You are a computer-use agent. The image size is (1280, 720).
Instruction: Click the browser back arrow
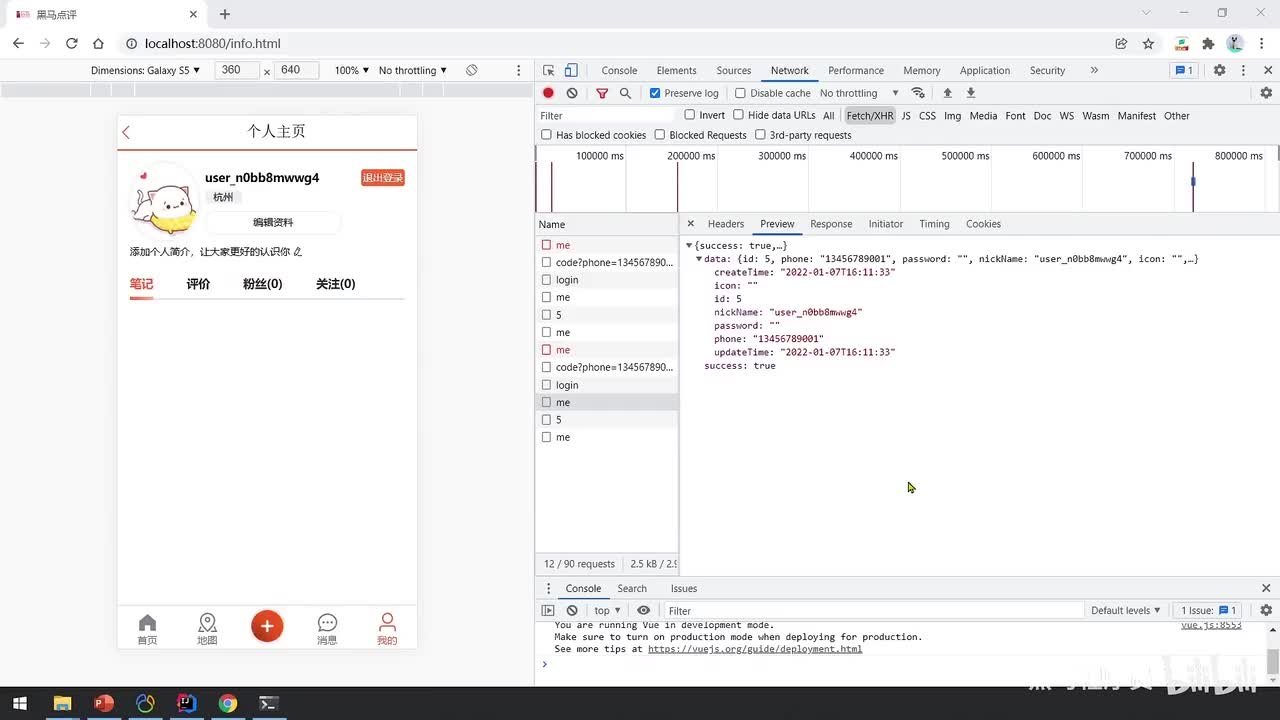(x=18, y=43)
